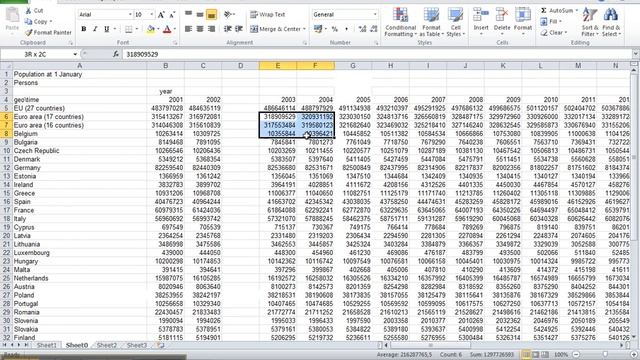Screen dimensions: 640x360
Task: Increase font size with Grow Font
Action: pos(161,15)
